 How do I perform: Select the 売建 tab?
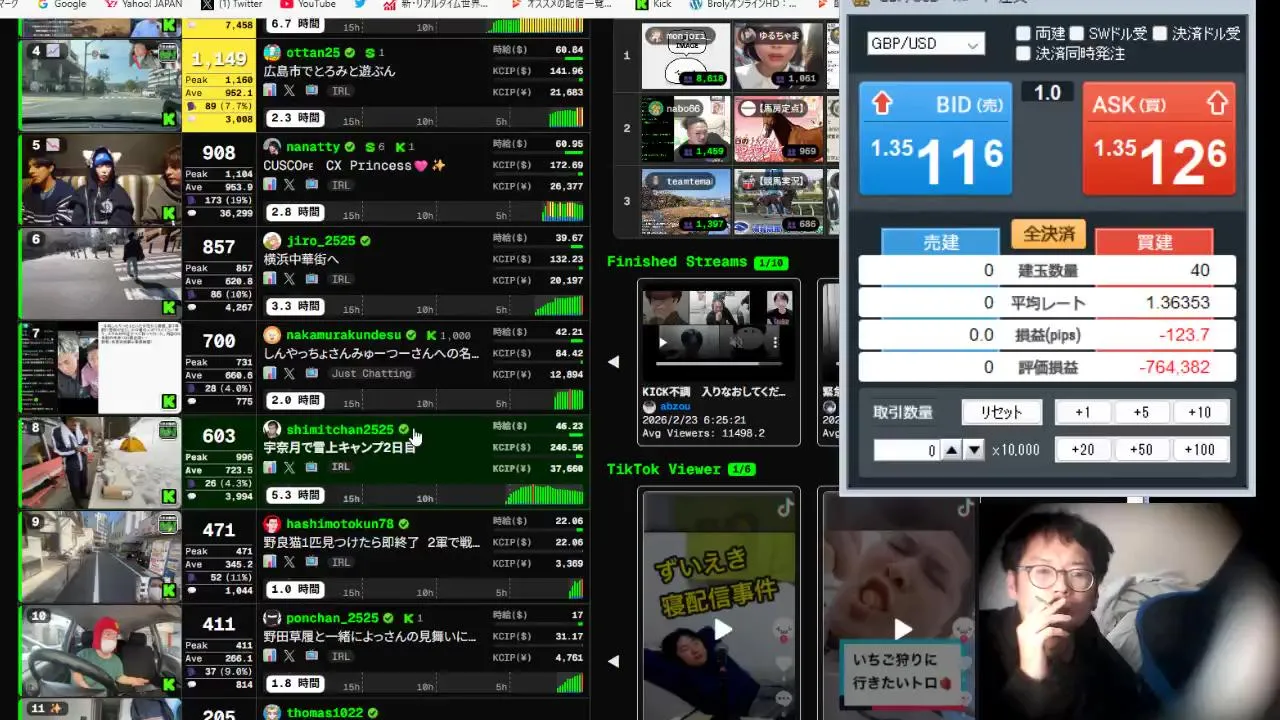pyautogui.click(x=940, y=242)
